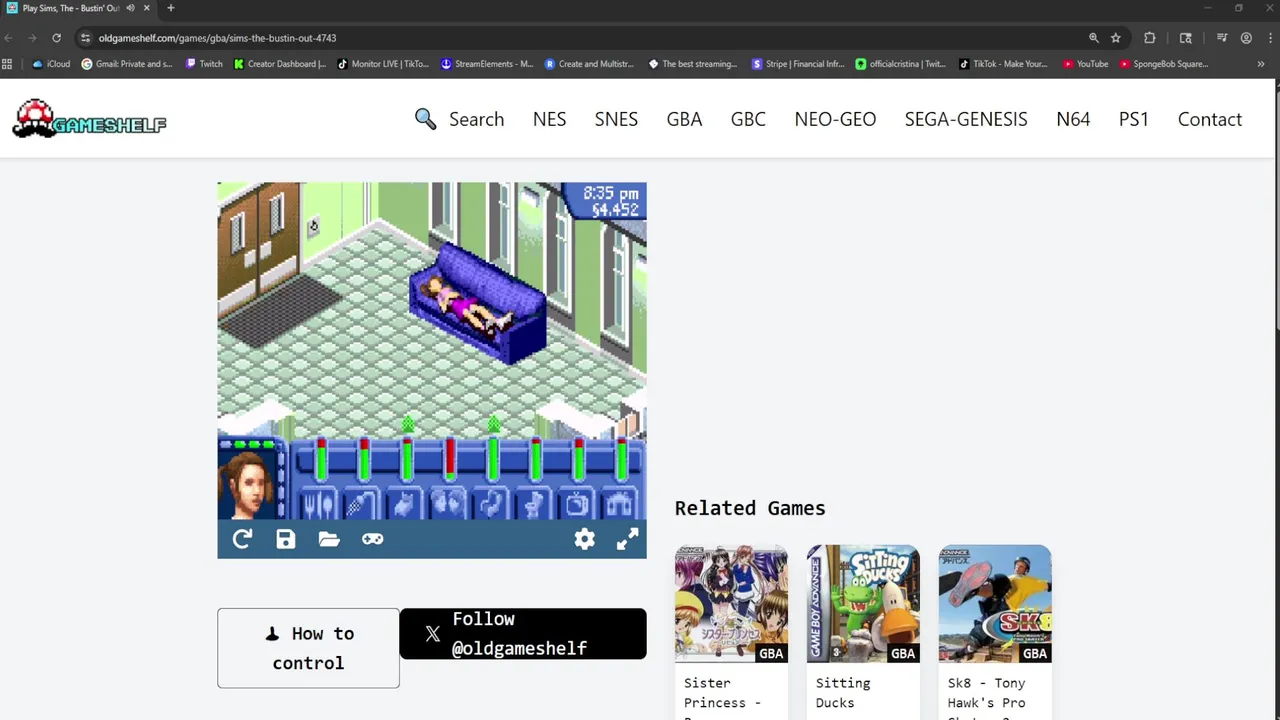Open the YouTube bookmark
Image resolution: width=1280 pixels, height=720 pixels.
coord(1085,64)
